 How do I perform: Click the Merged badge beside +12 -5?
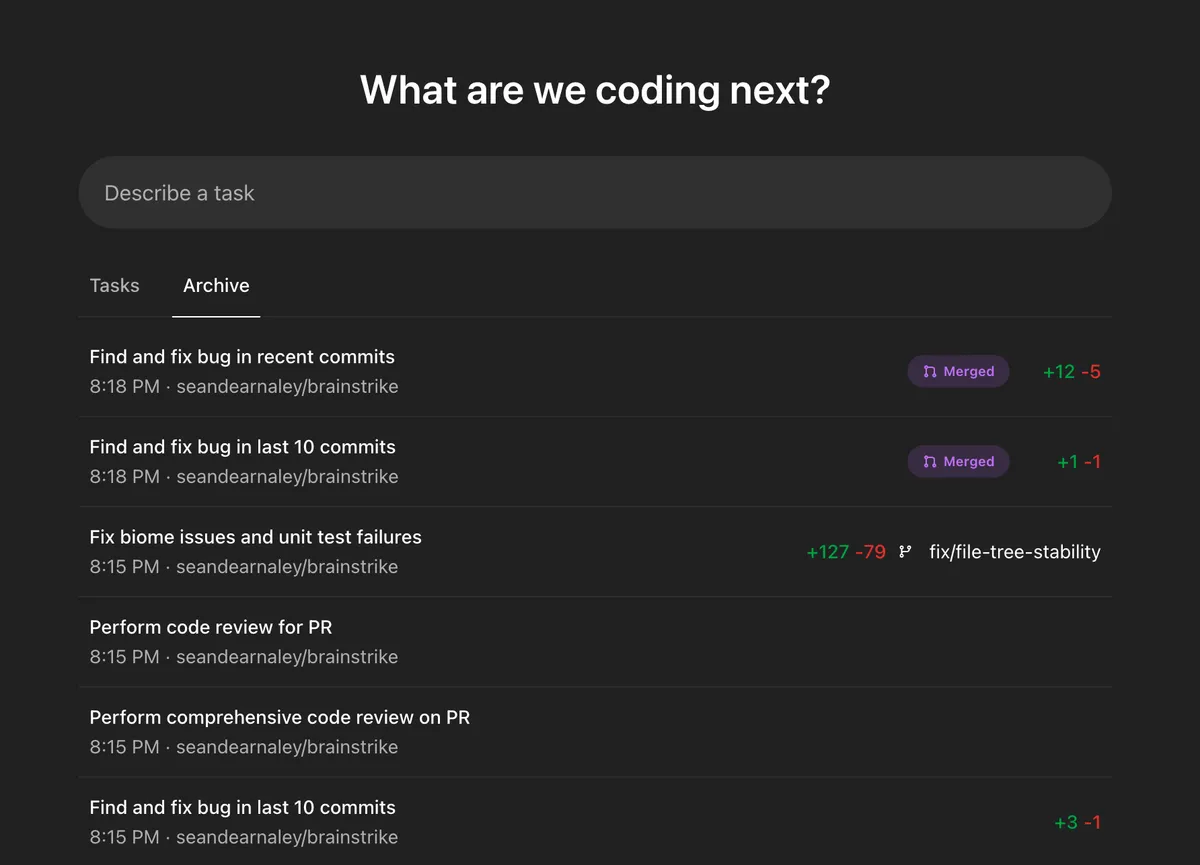click(958, 372)
